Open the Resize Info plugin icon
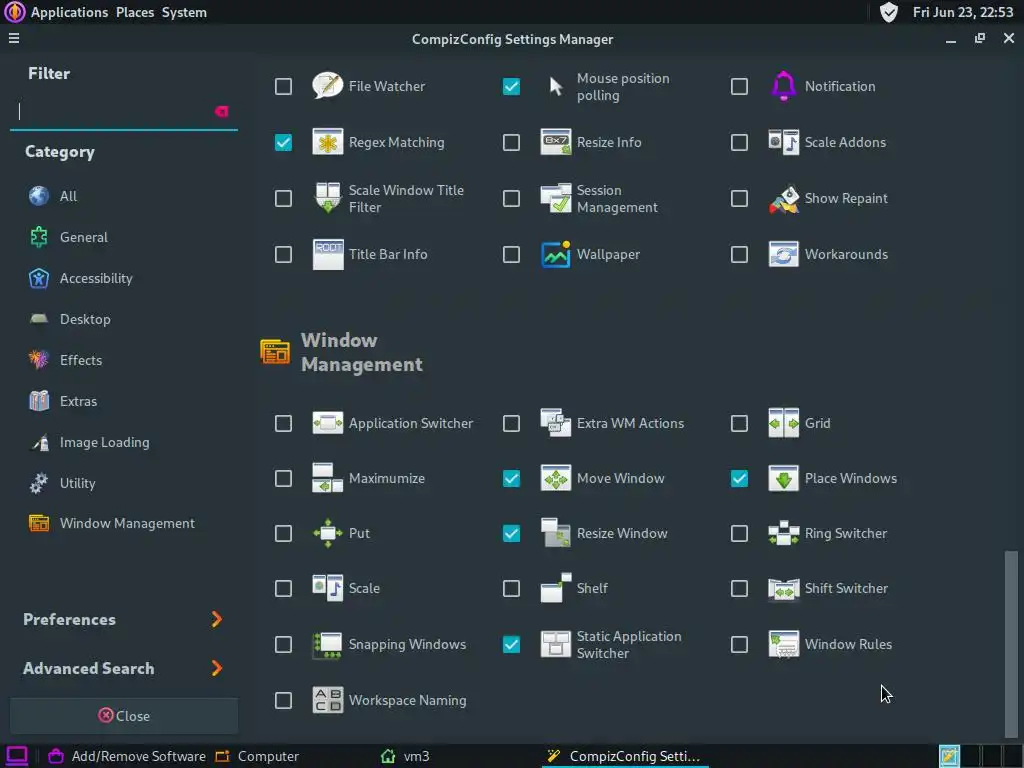 point(556,142)
